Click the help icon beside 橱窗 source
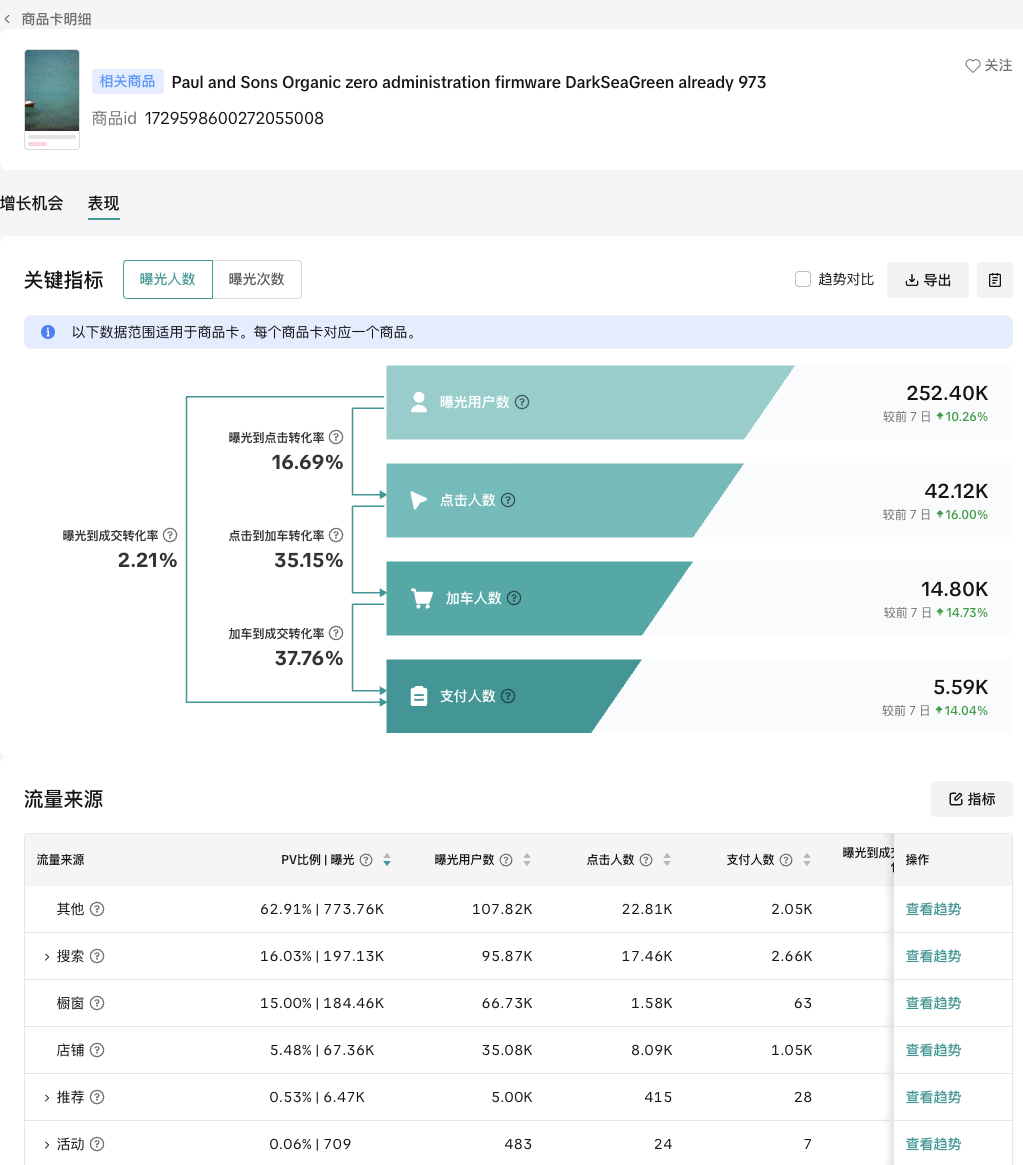The width and height of the screenshot is (1023, 1165). [x=97, y=1003]
